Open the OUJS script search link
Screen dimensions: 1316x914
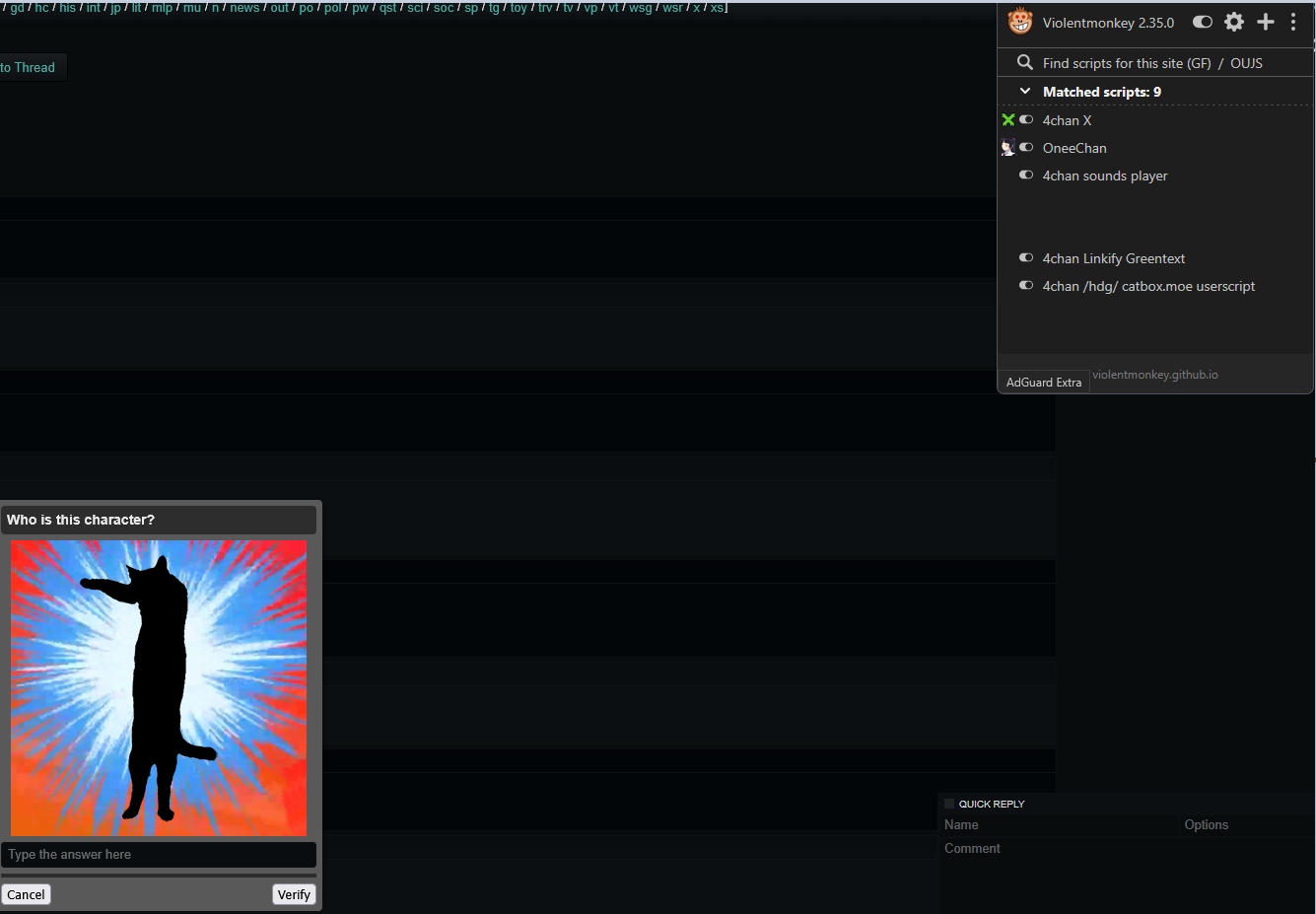1246,63
